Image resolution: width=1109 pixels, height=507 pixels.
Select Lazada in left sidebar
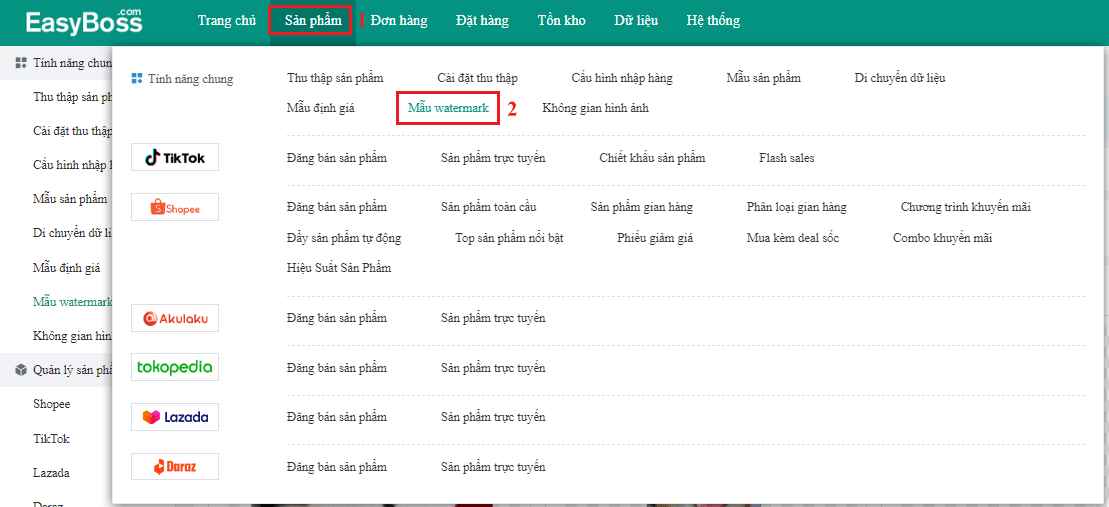pos(51,472)
